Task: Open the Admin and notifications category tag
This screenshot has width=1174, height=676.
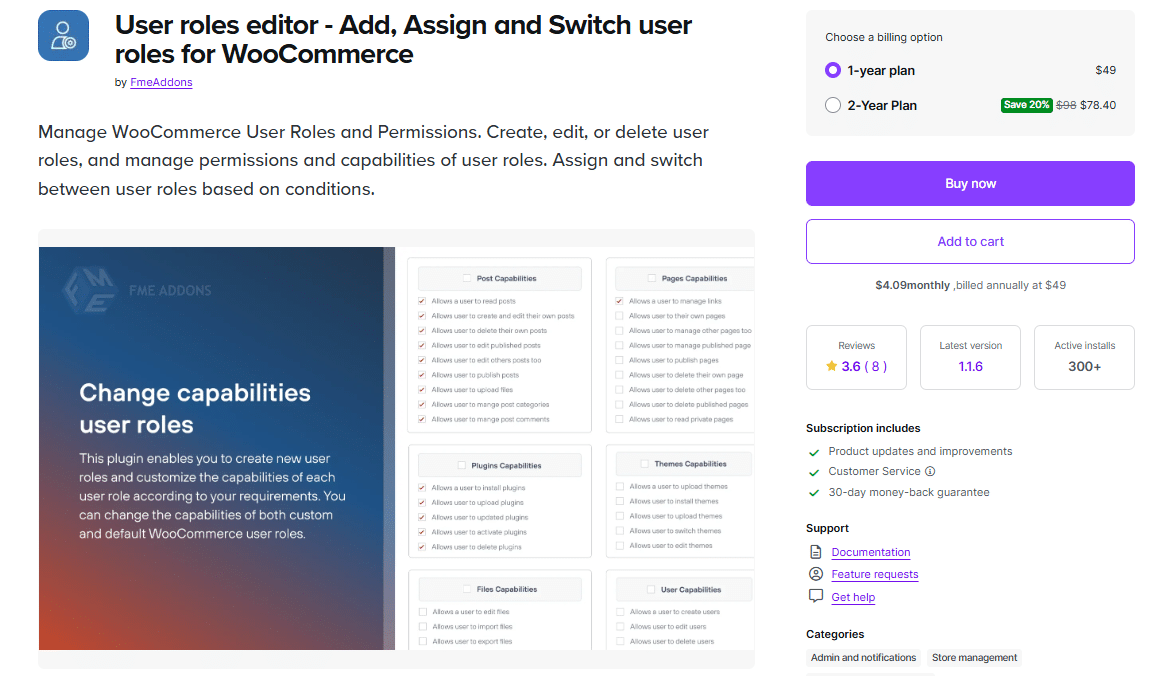Action: 863,658
